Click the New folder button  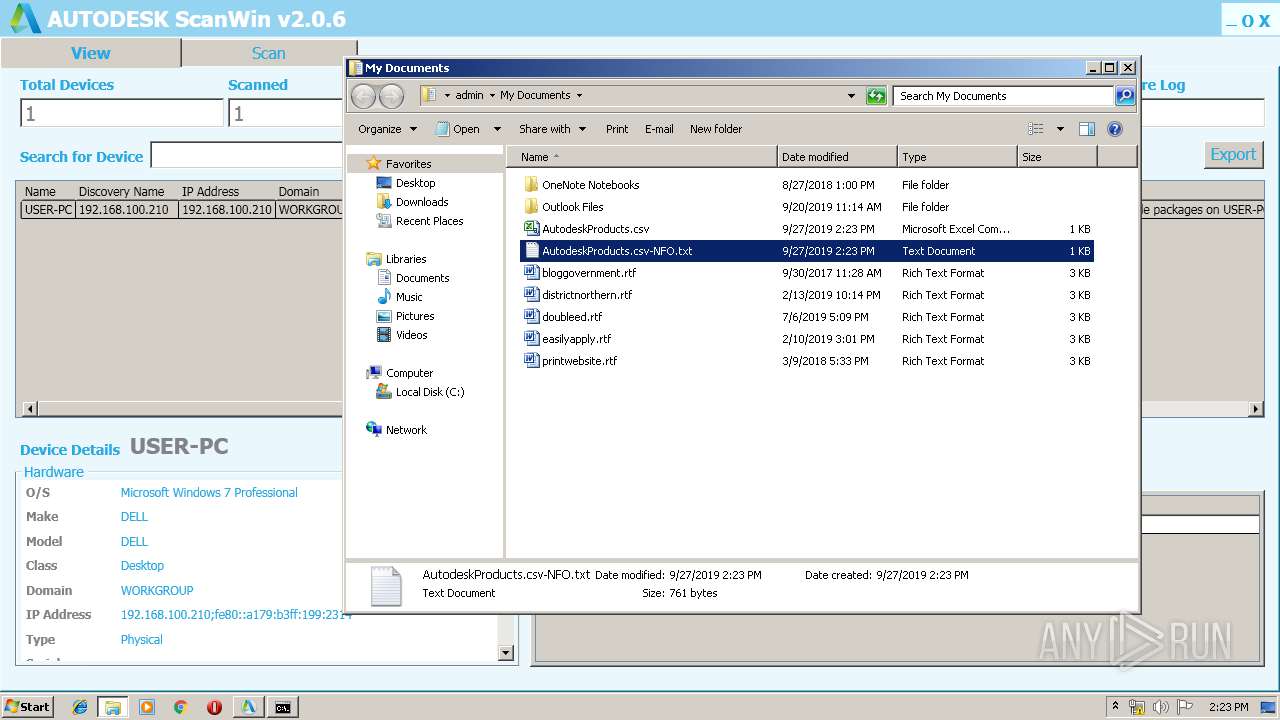click(716, 129)
